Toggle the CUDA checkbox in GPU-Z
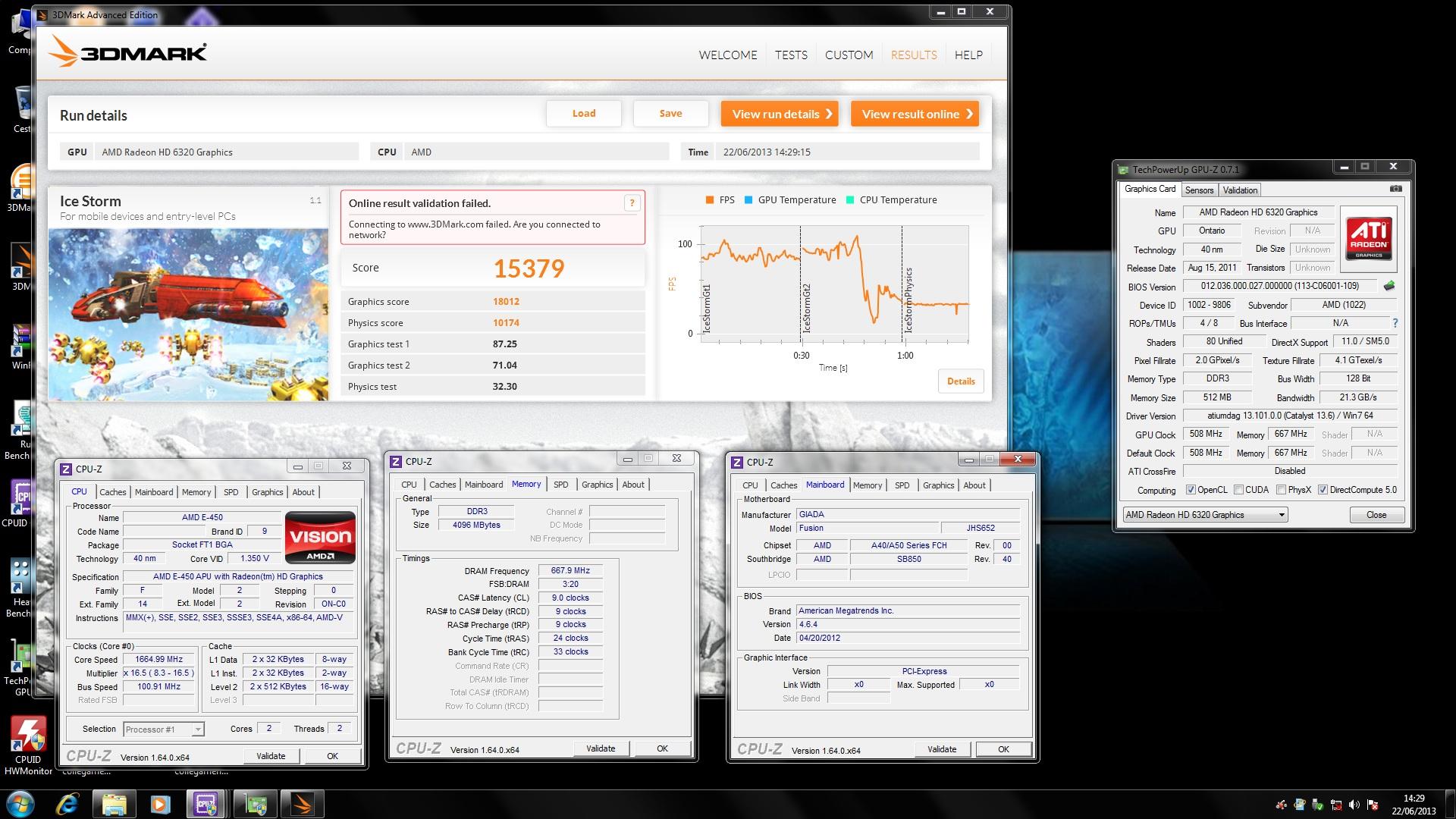Viewport: 1456px width, 819px height. pos(1238,490)
